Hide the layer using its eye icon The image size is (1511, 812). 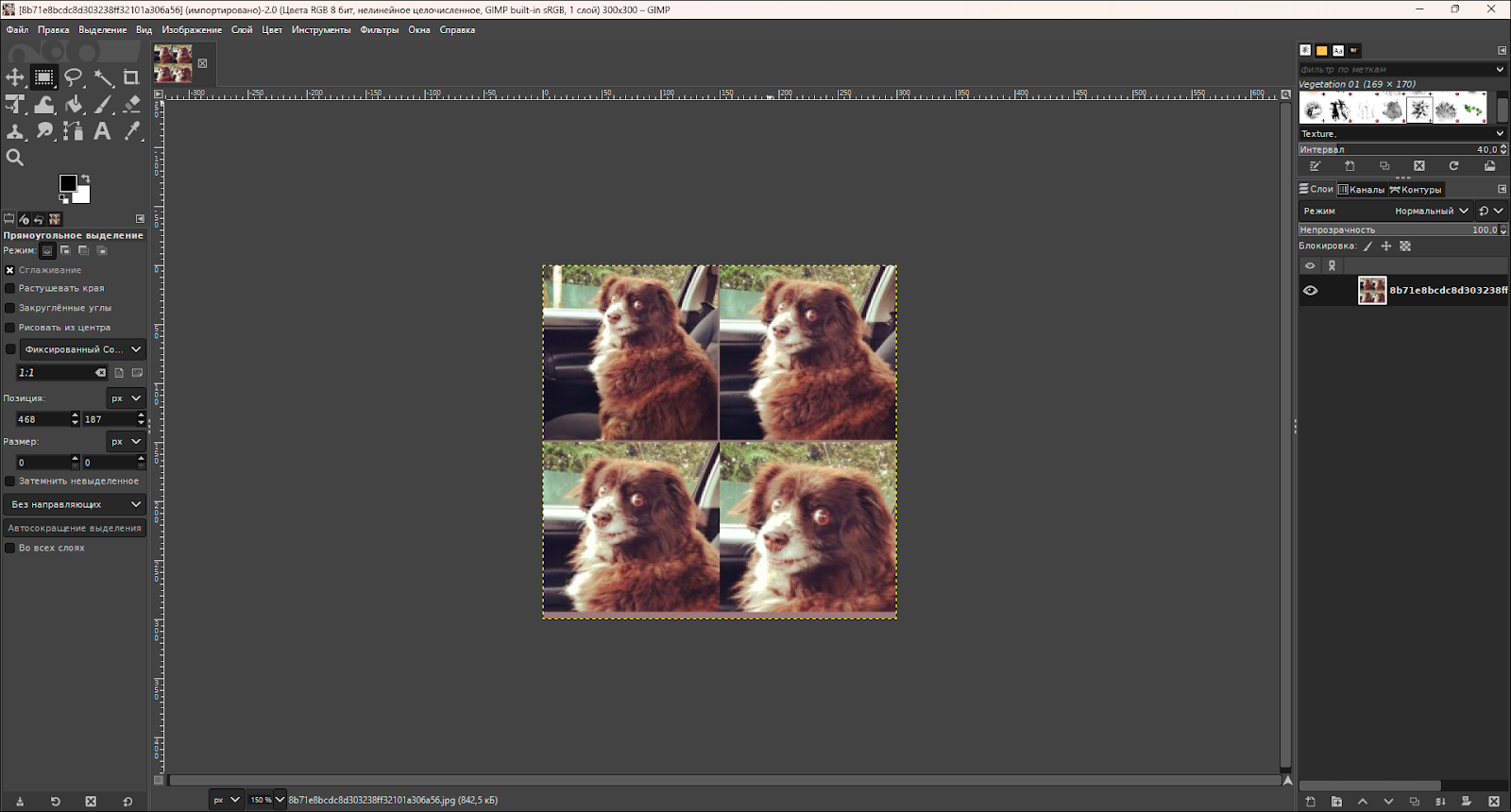[1310, 291]
